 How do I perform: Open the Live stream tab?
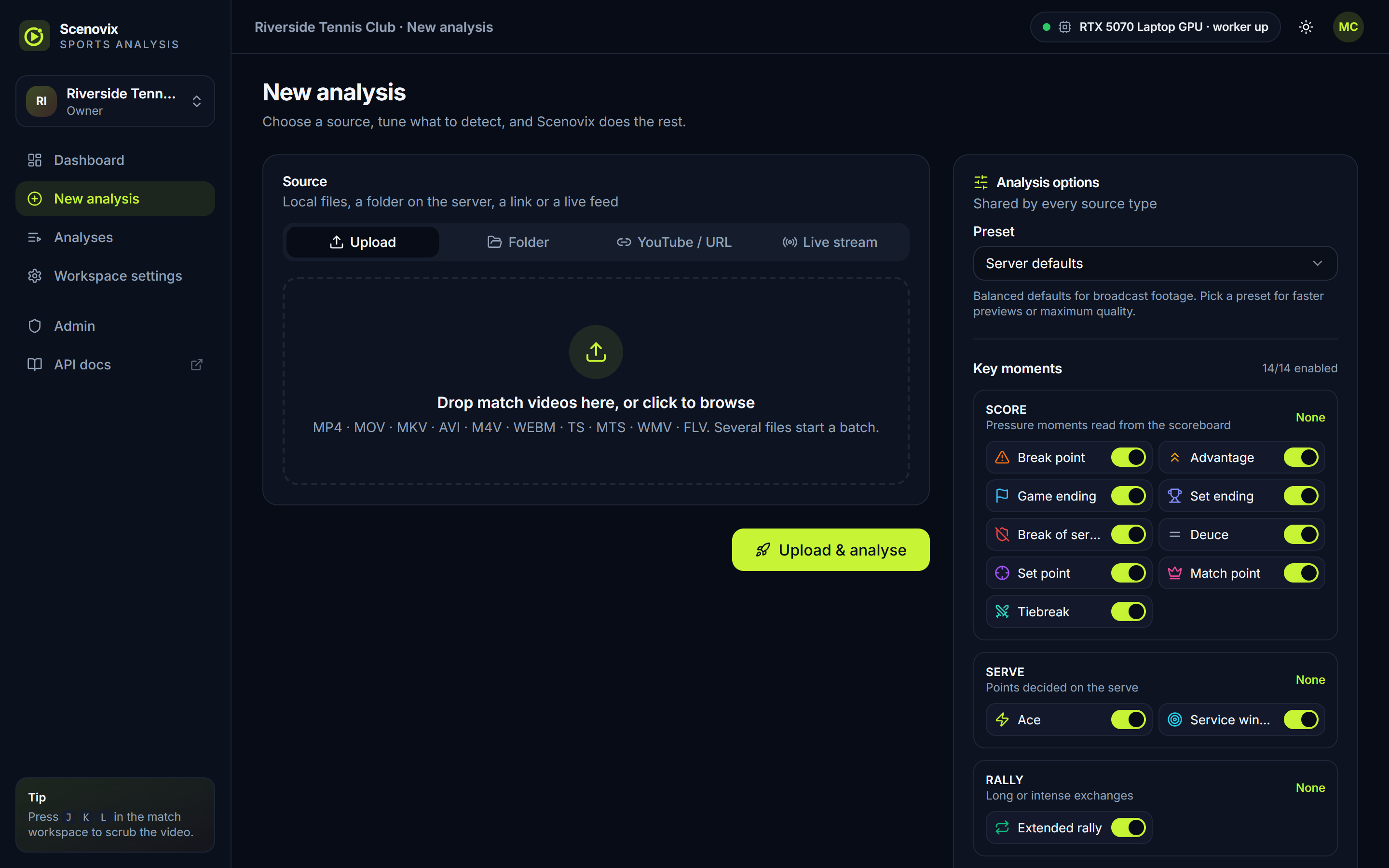(x=830, y=242)
